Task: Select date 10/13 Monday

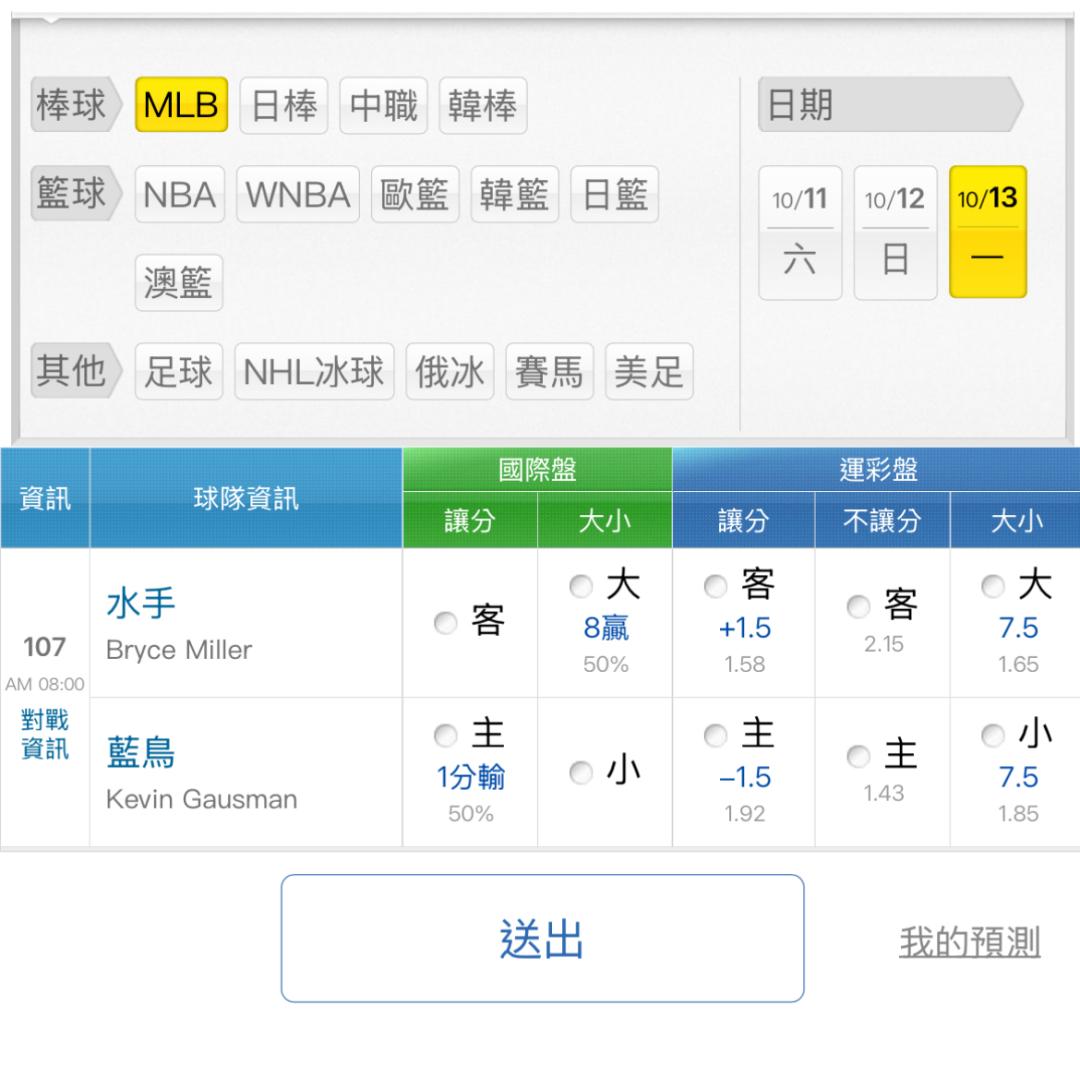Action: (x=988, y=232)
